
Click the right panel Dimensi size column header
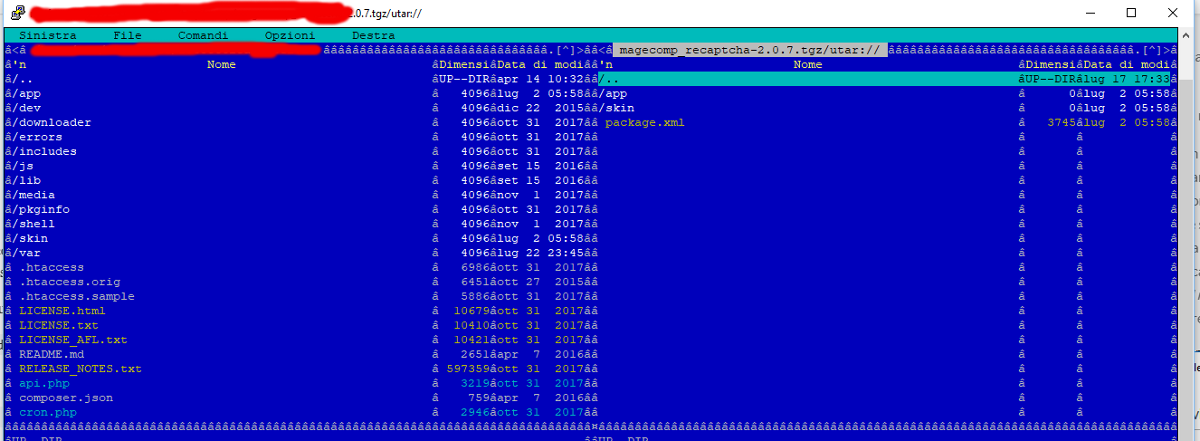click(1051, 64)
